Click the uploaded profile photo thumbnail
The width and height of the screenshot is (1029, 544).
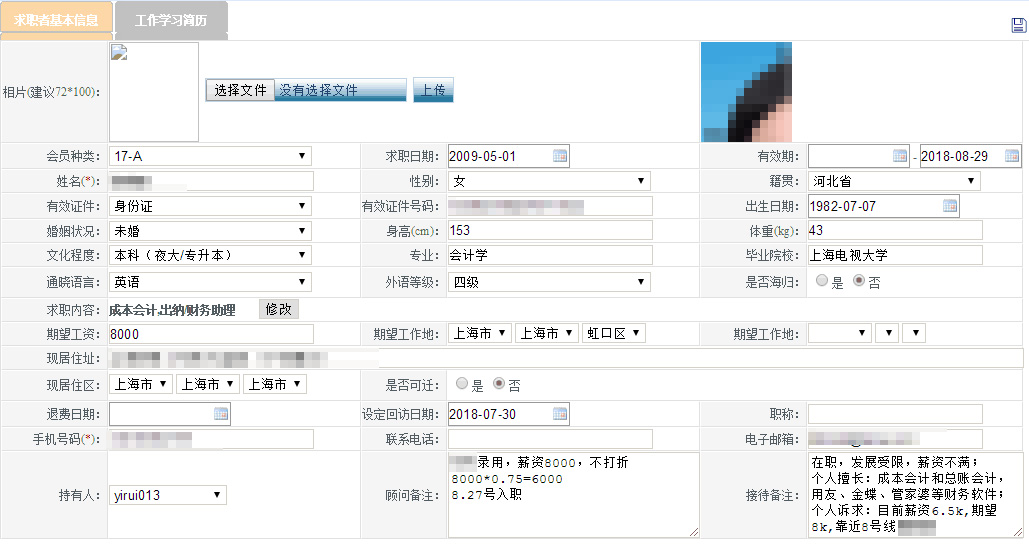pos(746,92)
